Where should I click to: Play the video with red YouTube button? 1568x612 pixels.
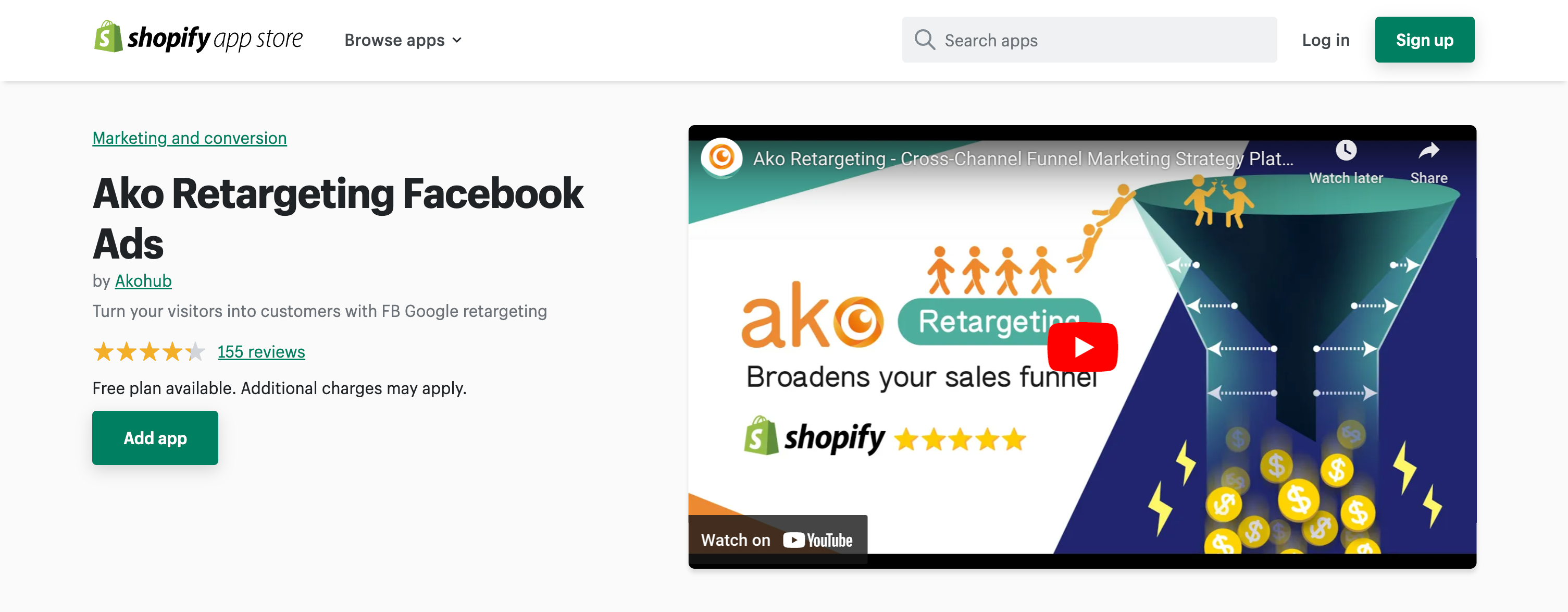click(x=1082, y=347)
